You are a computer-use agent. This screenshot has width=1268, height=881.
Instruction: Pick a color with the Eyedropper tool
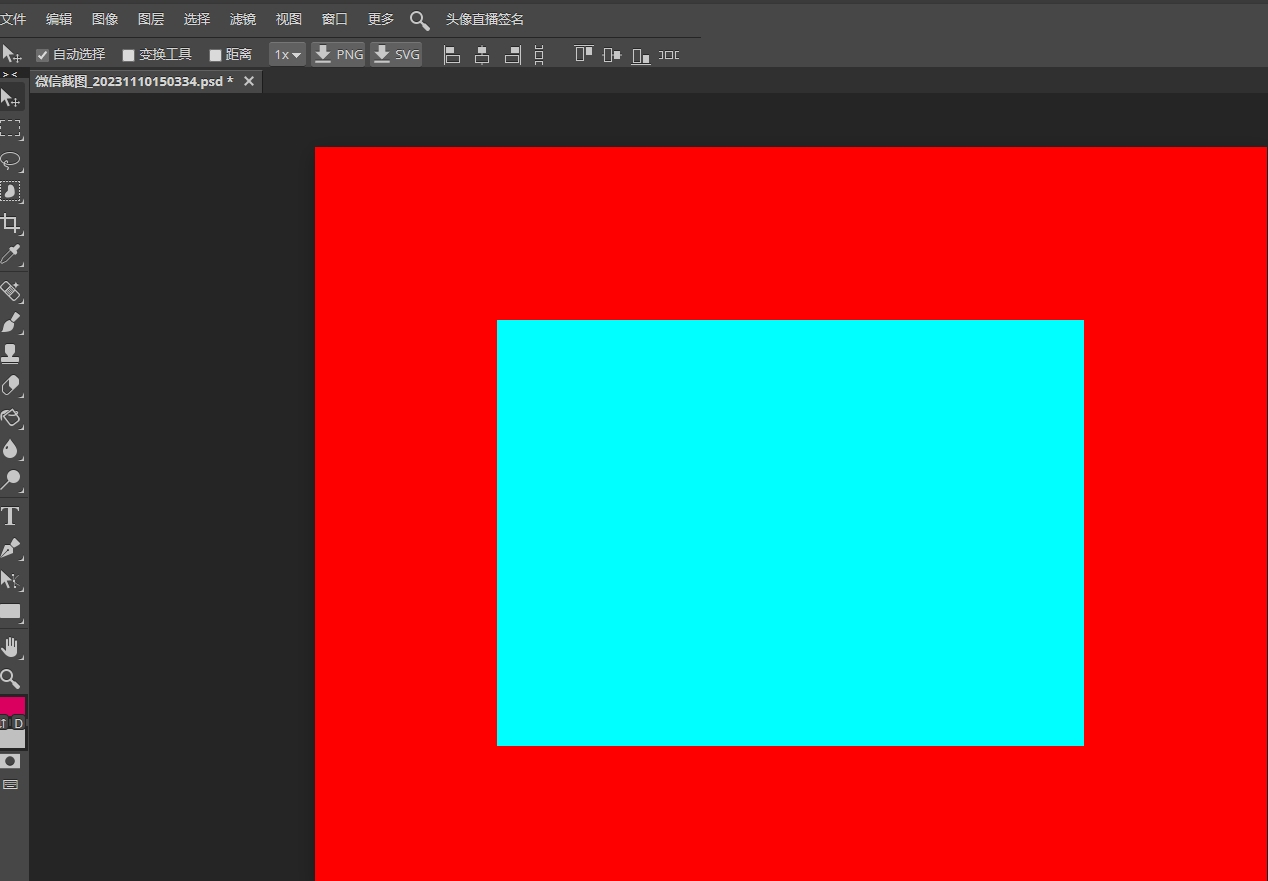pos(12,255)
